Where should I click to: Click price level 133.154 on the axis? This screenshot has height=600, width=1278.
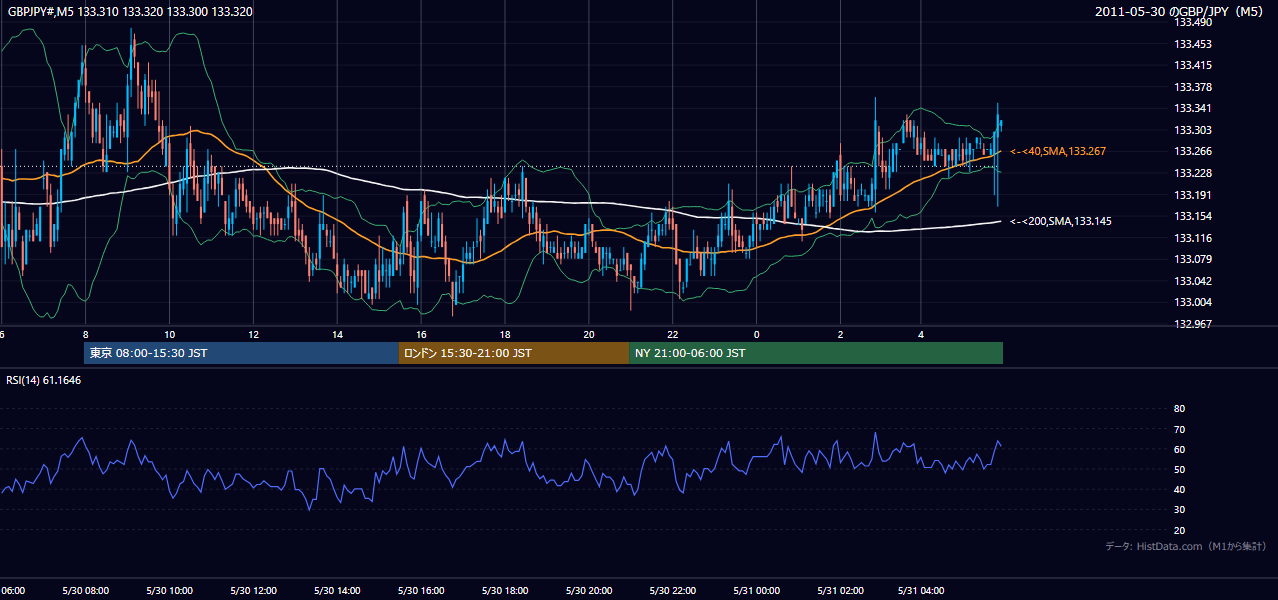click(x=1193, y=216)
